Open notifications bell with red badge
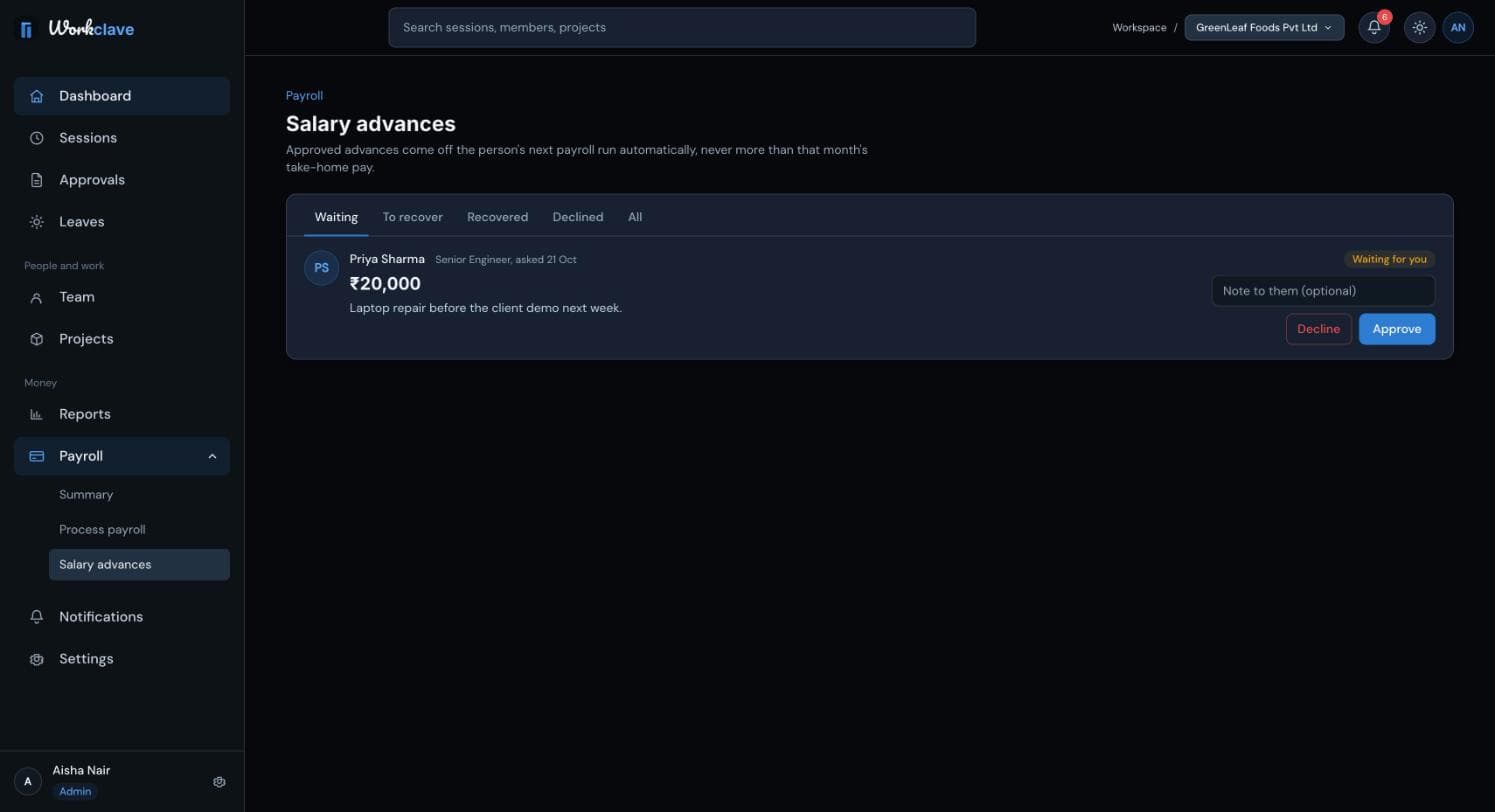Viewport: 1495px width, 812px height. click(1374, 28)
